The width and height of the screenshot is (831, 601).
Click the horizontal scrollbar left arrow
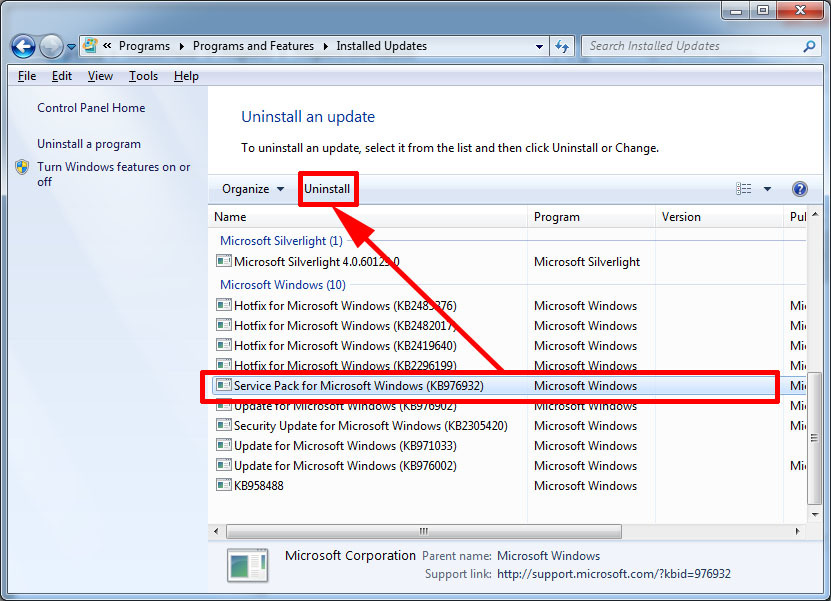[216, 531]
